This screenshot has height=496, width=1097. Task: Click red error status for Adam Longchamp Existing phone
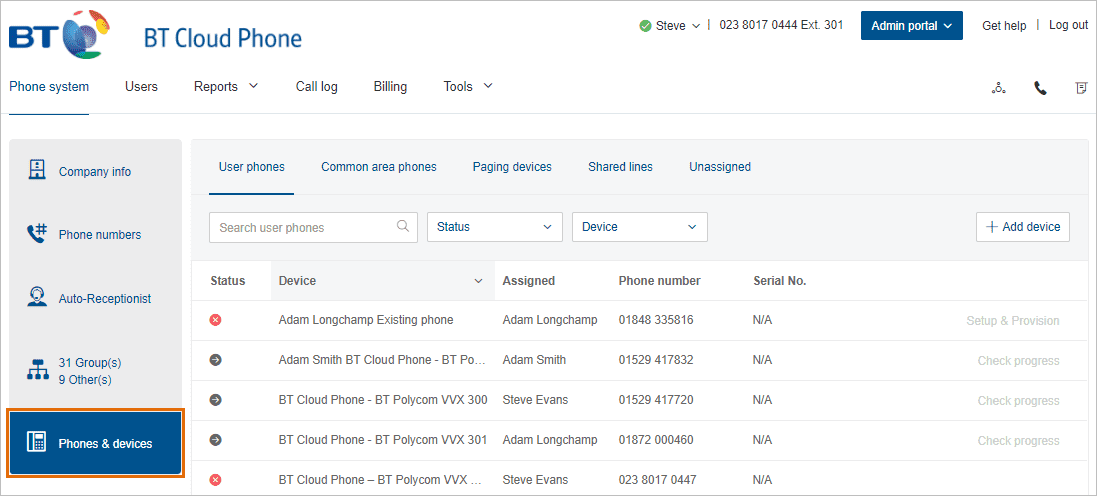pyautogui.click(x=215, y=320)
